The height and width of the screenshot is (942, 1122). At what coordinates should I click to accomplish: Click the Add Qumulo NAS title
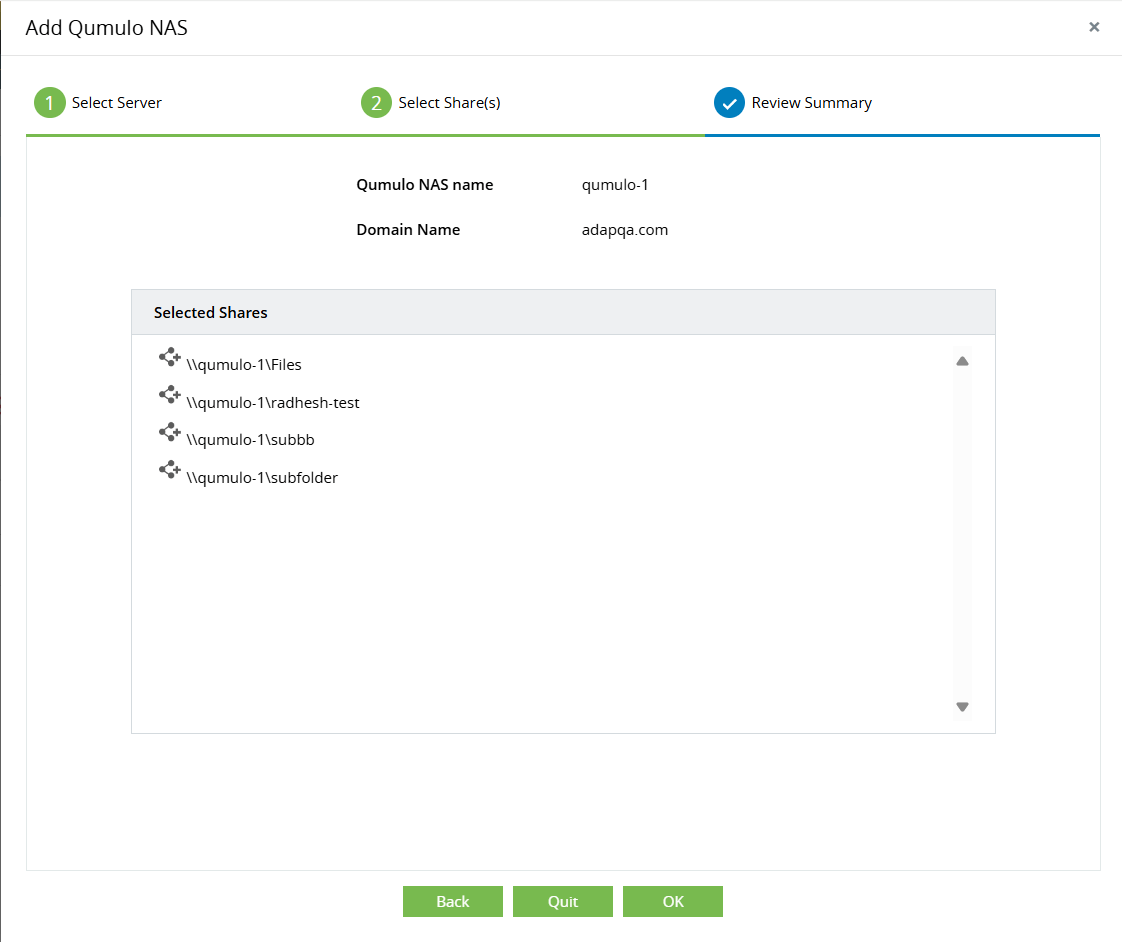coord(107,28)
